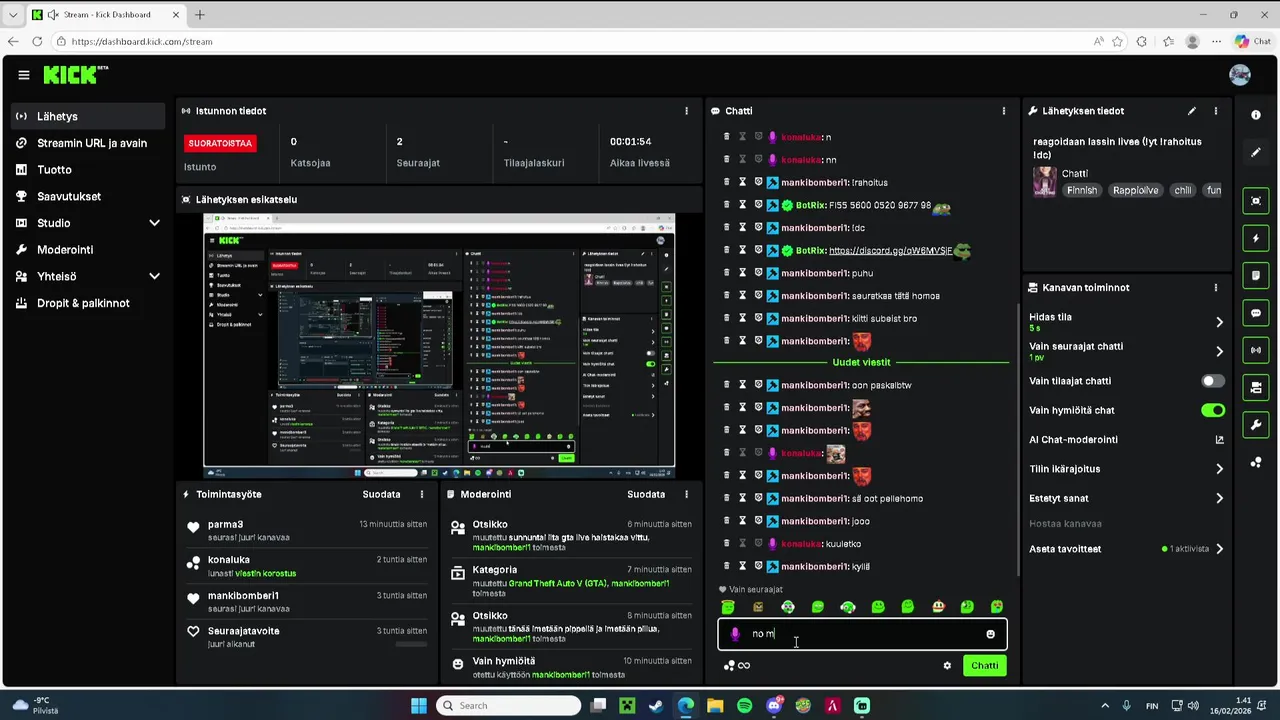The width and height of the screenshot is (1280, 720).
Task: Edit stream info with pencil in Lähetyksen tiedot header
Action: [1191, 111]
